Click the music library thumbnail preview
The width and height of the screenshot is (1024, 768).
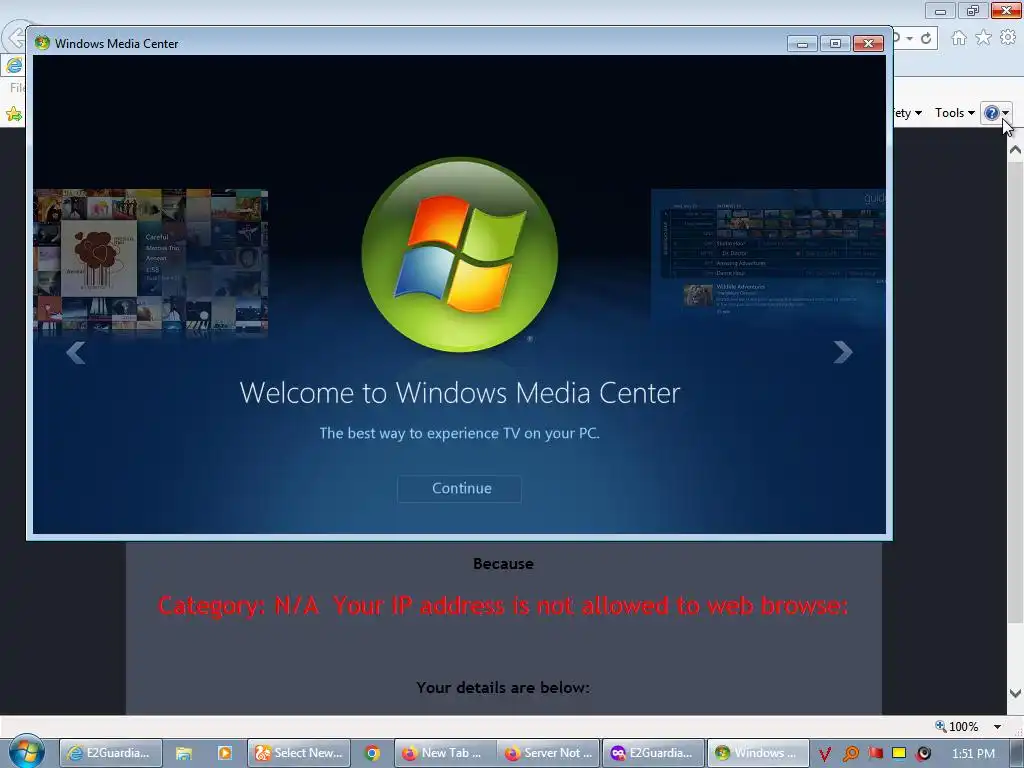click(151, 262)
